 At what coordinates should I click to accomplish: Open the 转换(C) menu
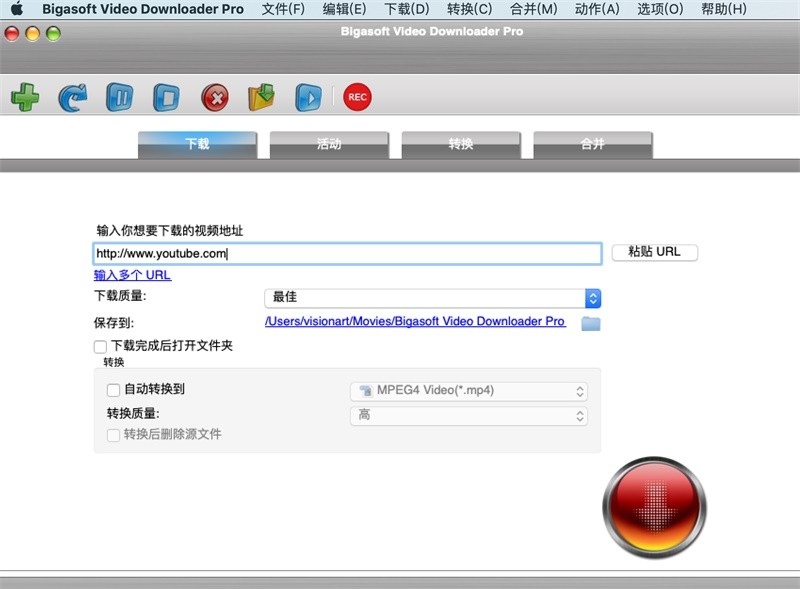click(x=469, y=9)
